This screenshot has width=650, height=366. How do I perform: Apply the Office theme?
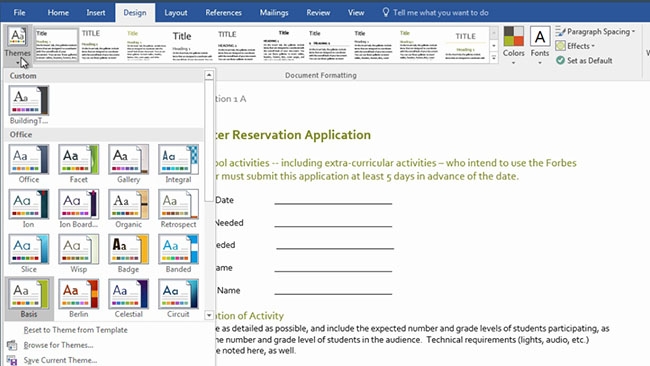(29, 164)
